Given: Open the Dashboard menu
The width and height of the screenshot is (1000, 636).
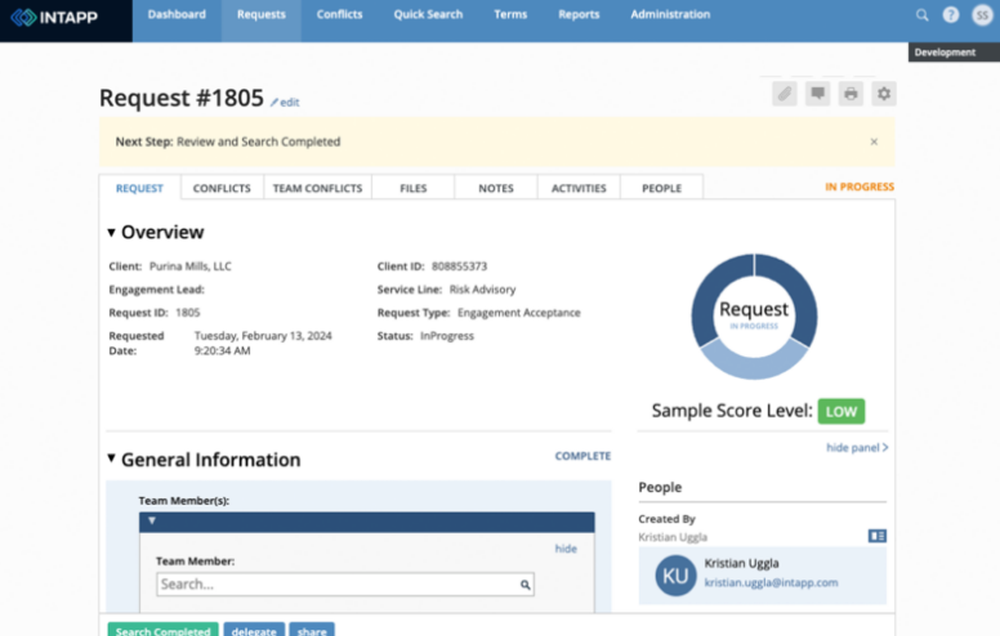Looking at the screenshot, I should [177, 14].
